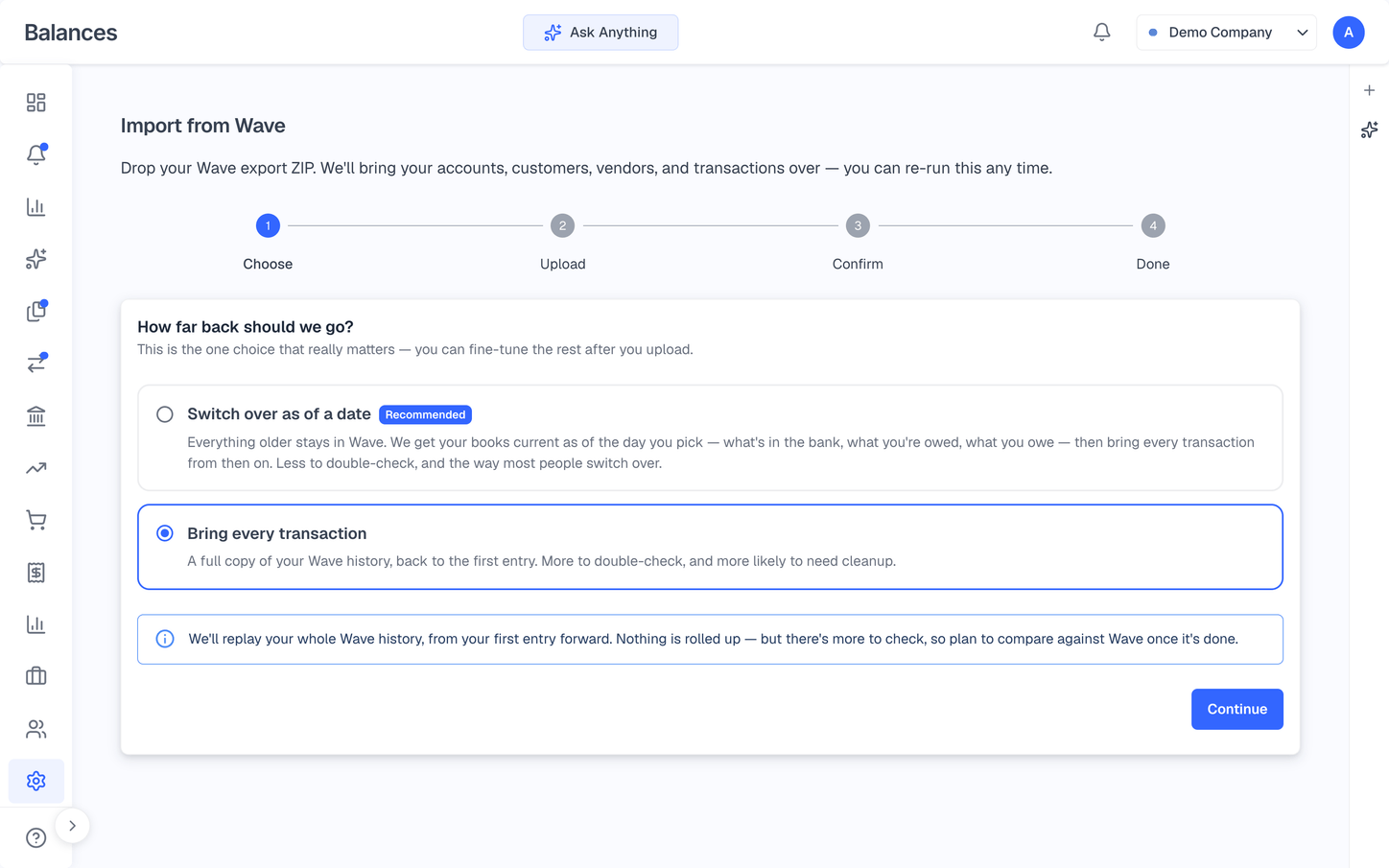
Task: Open the Ask Anything button
Action: coord(600,32)
